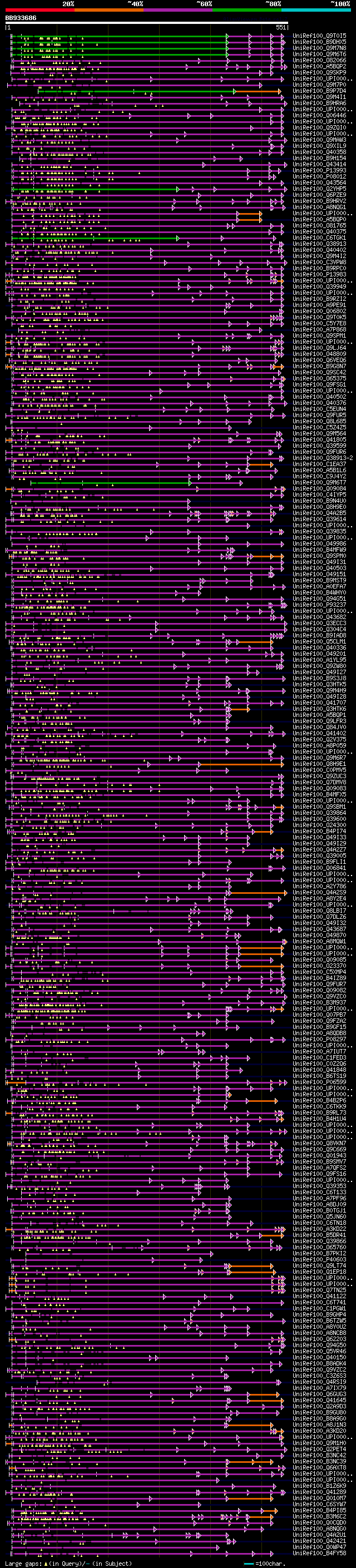Select the UniRef100_Q9MAW3 label
The height and width of the screenshot is (1568, 356).
click(x=319, y=140)
